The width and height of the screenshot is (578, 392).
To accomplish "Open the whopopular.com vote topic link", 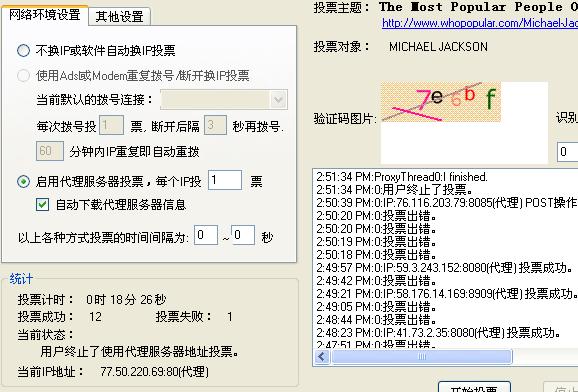I will [480, 23].
